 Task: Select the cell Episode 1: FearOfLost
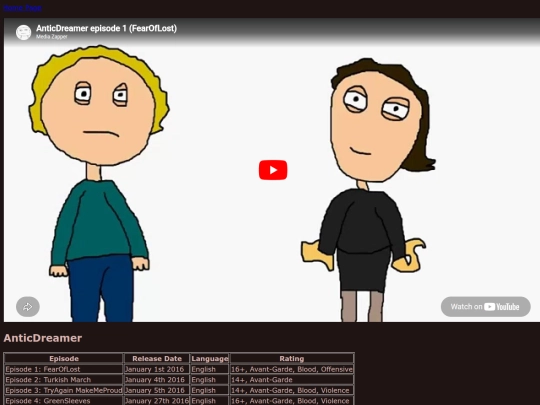coord(64,369)
